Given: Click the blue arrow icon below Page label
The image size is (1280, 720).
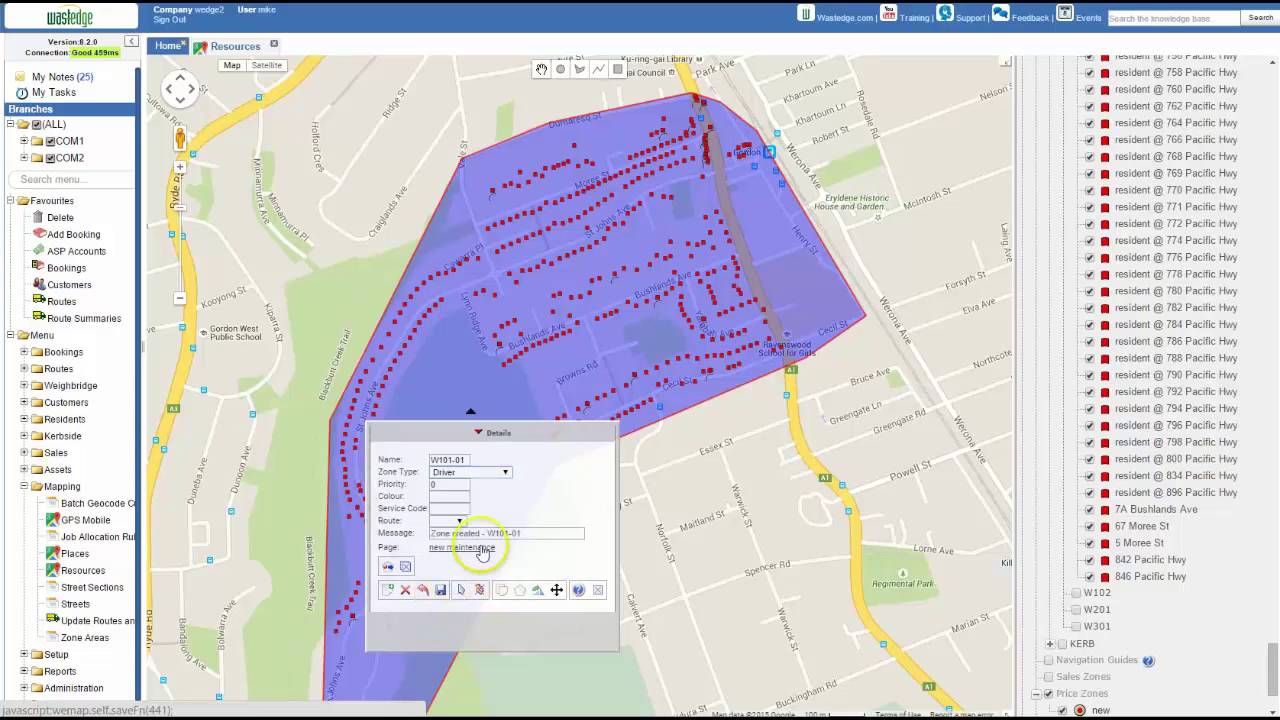Looking at the screenshot, I should (x=388, y=567).
